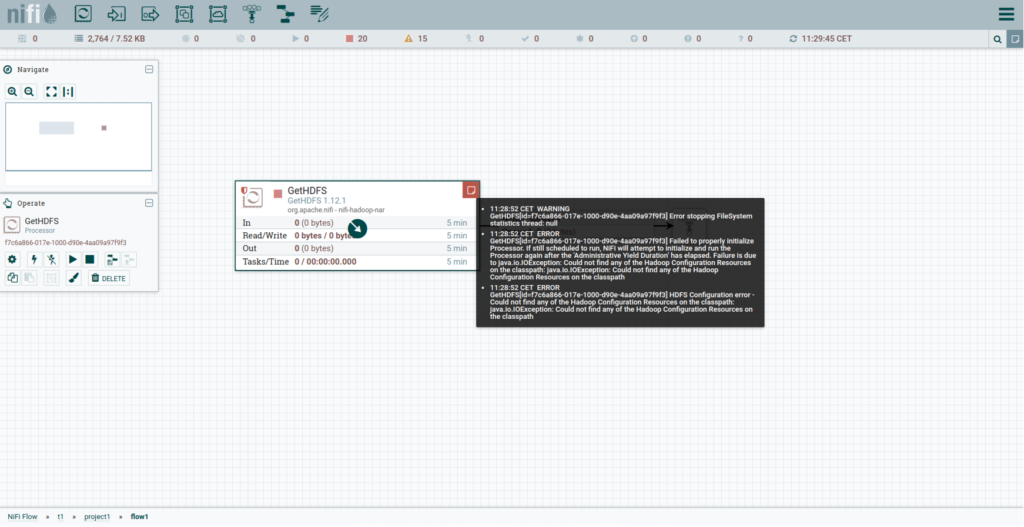Click the GetHDFS processor type icon on canvas

point(252,197)
